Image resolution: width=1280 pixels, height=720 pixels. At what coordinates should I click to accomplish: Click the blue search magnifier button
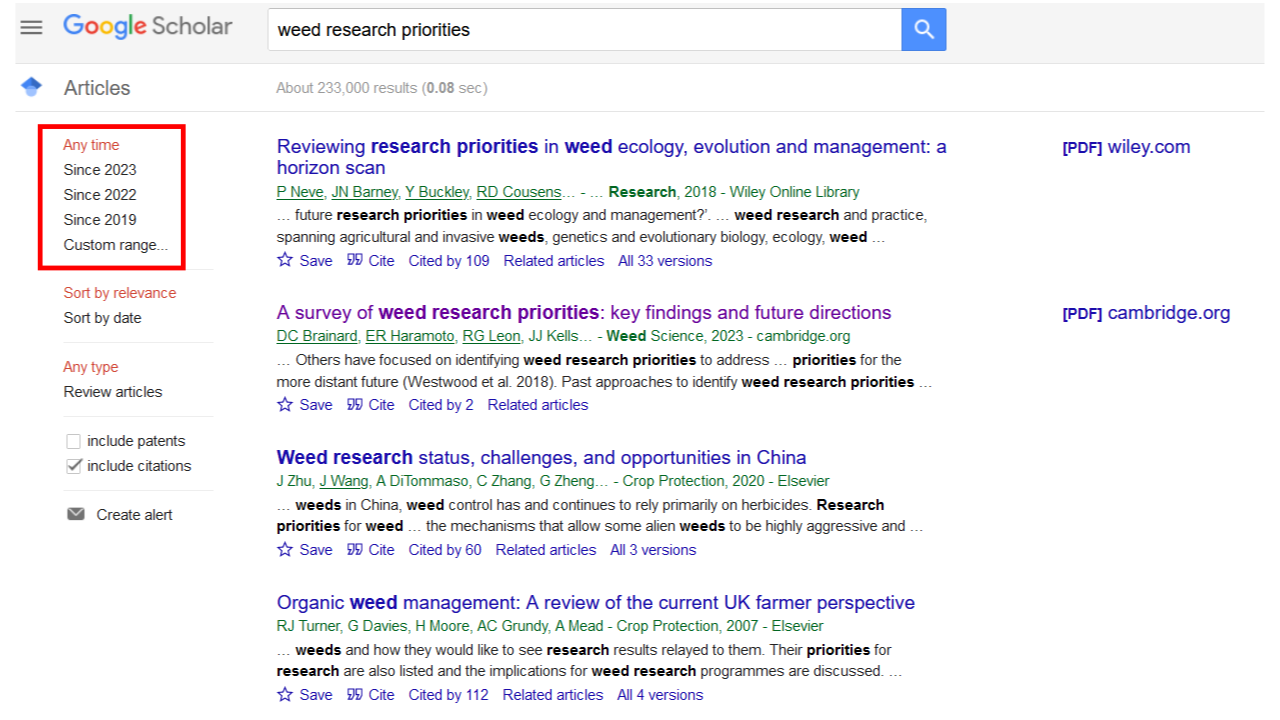(x=923, y=30)
